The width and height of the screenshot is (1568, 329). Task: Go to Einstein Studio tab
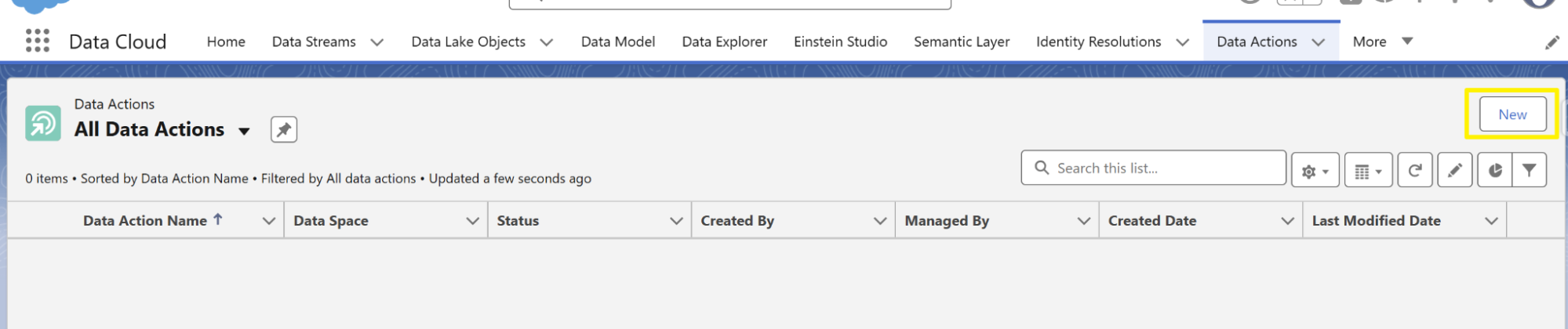[x=840, y=42]
